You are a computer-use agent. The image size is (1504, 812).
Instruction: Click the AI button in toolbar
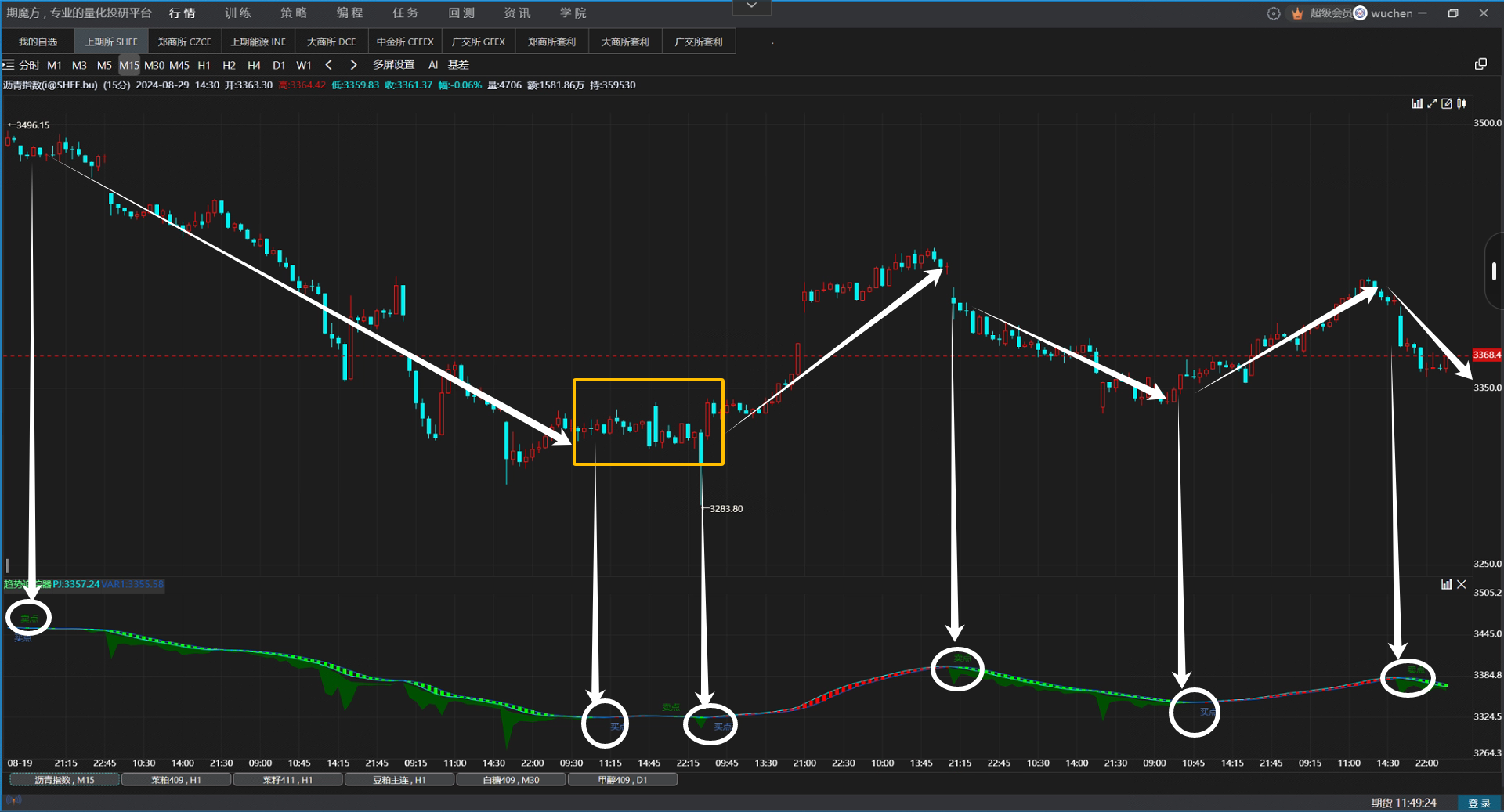click(x=433, y=65)
